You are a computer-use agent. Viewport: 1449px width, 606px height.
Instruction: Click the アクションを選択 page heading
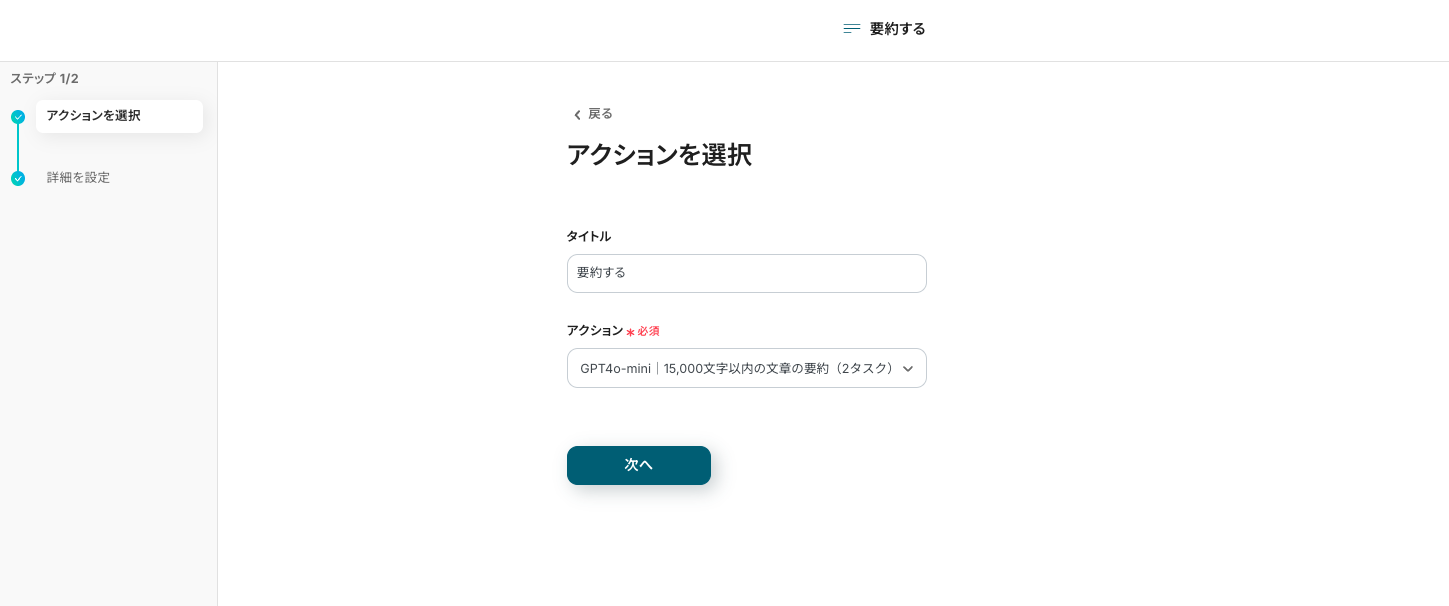[658, 155]
